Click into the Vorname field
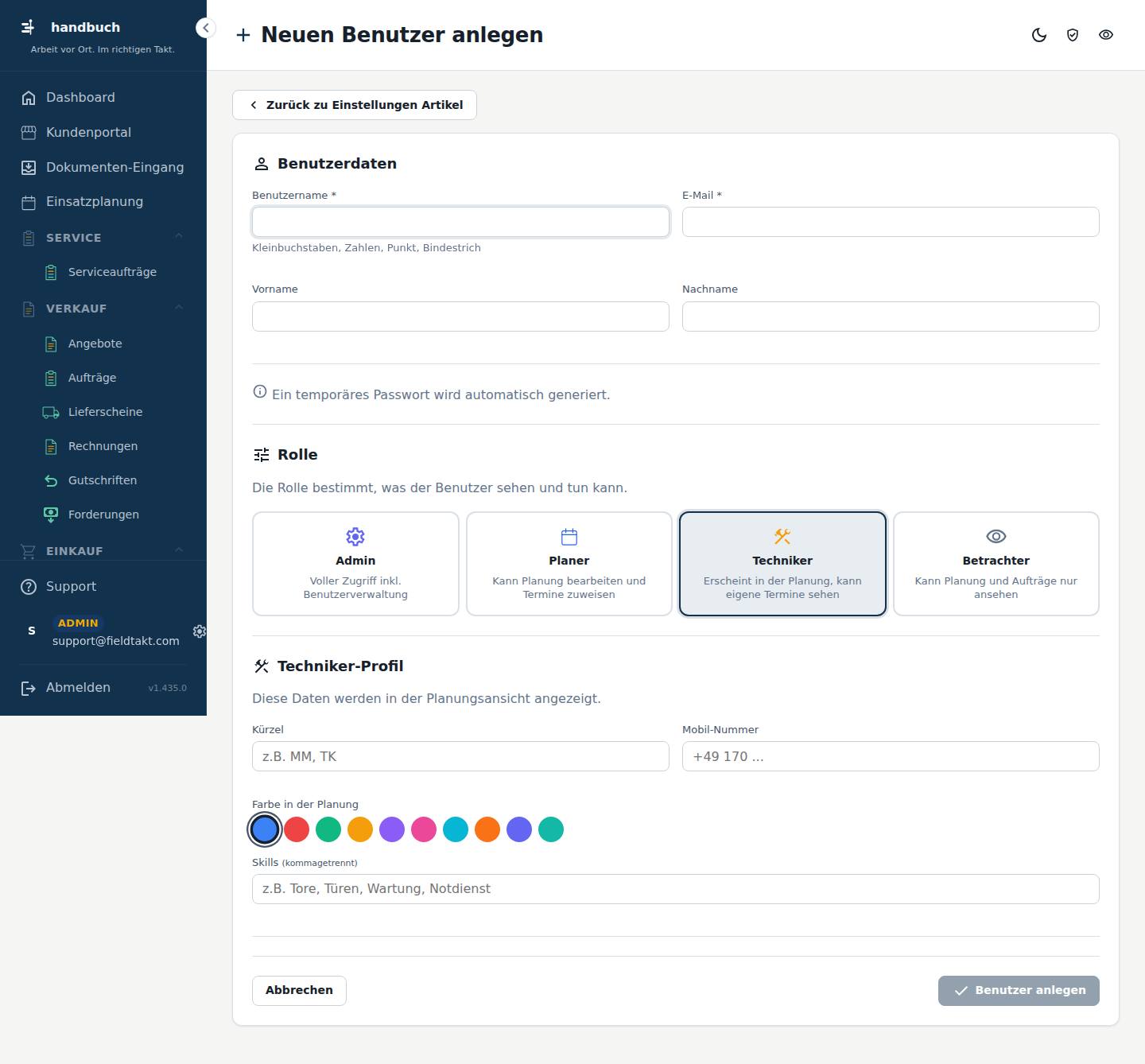 pos(460,316)
